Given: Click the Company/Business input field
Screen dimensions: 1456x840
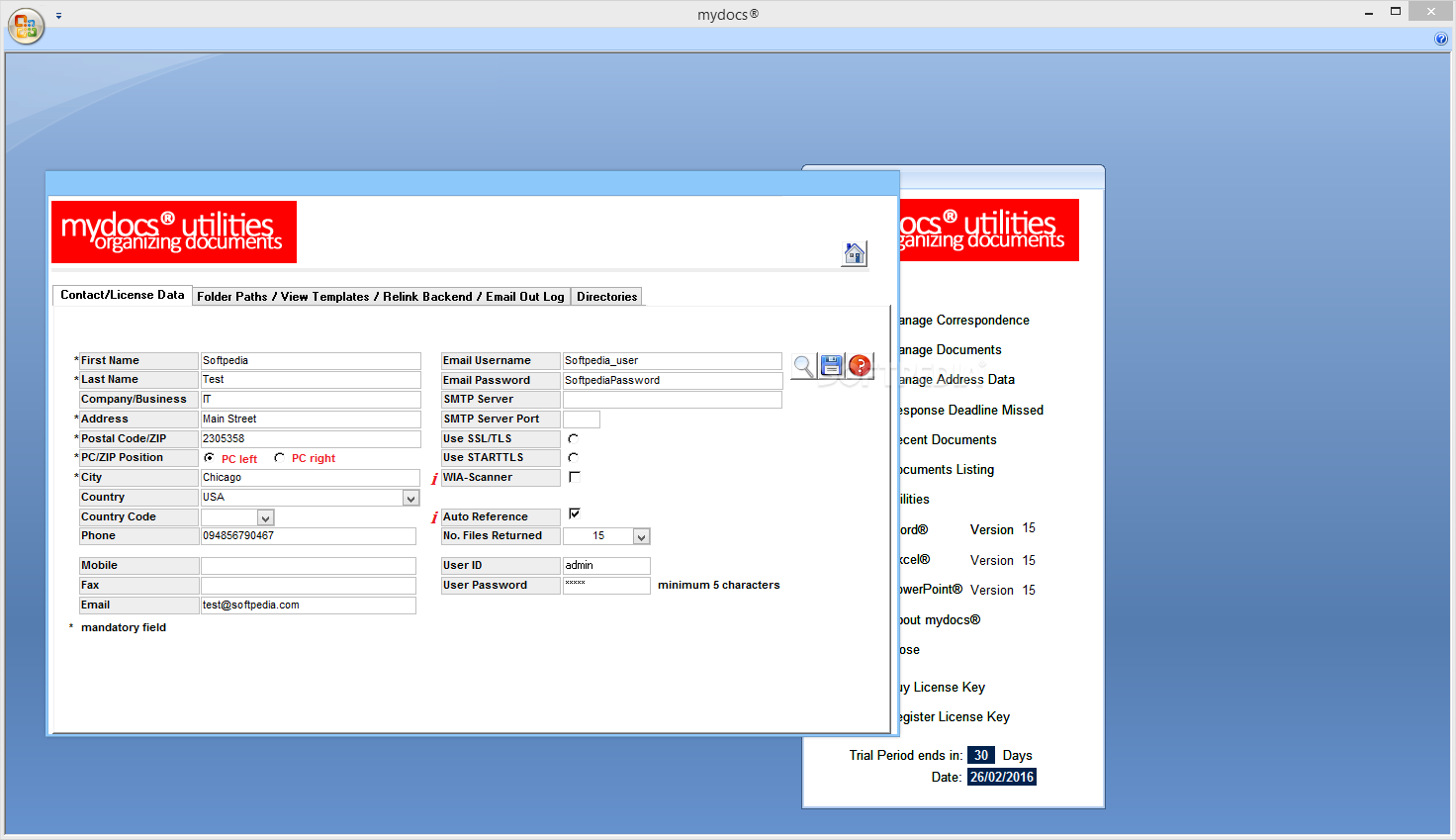Looking at the screenshot, I should [311, 400].
